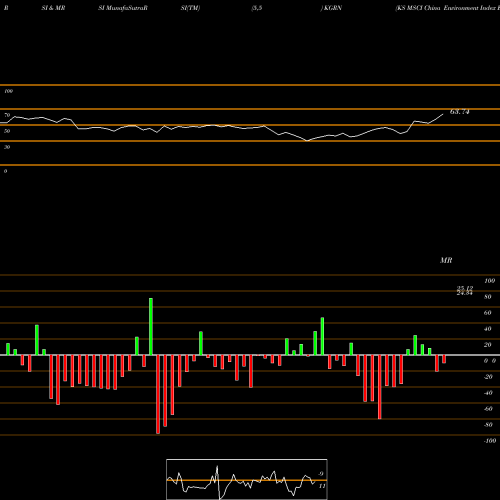
Task: Select the deepest red histogram bar
Action: tap(158, 394)
